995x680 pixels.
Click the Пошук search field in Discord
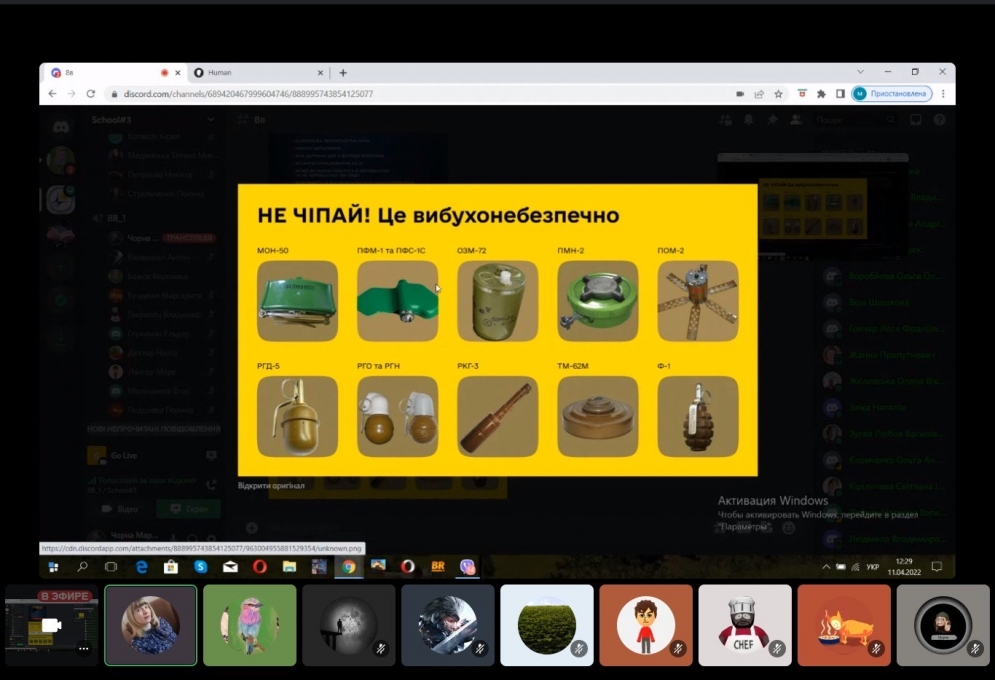(856, 120)
